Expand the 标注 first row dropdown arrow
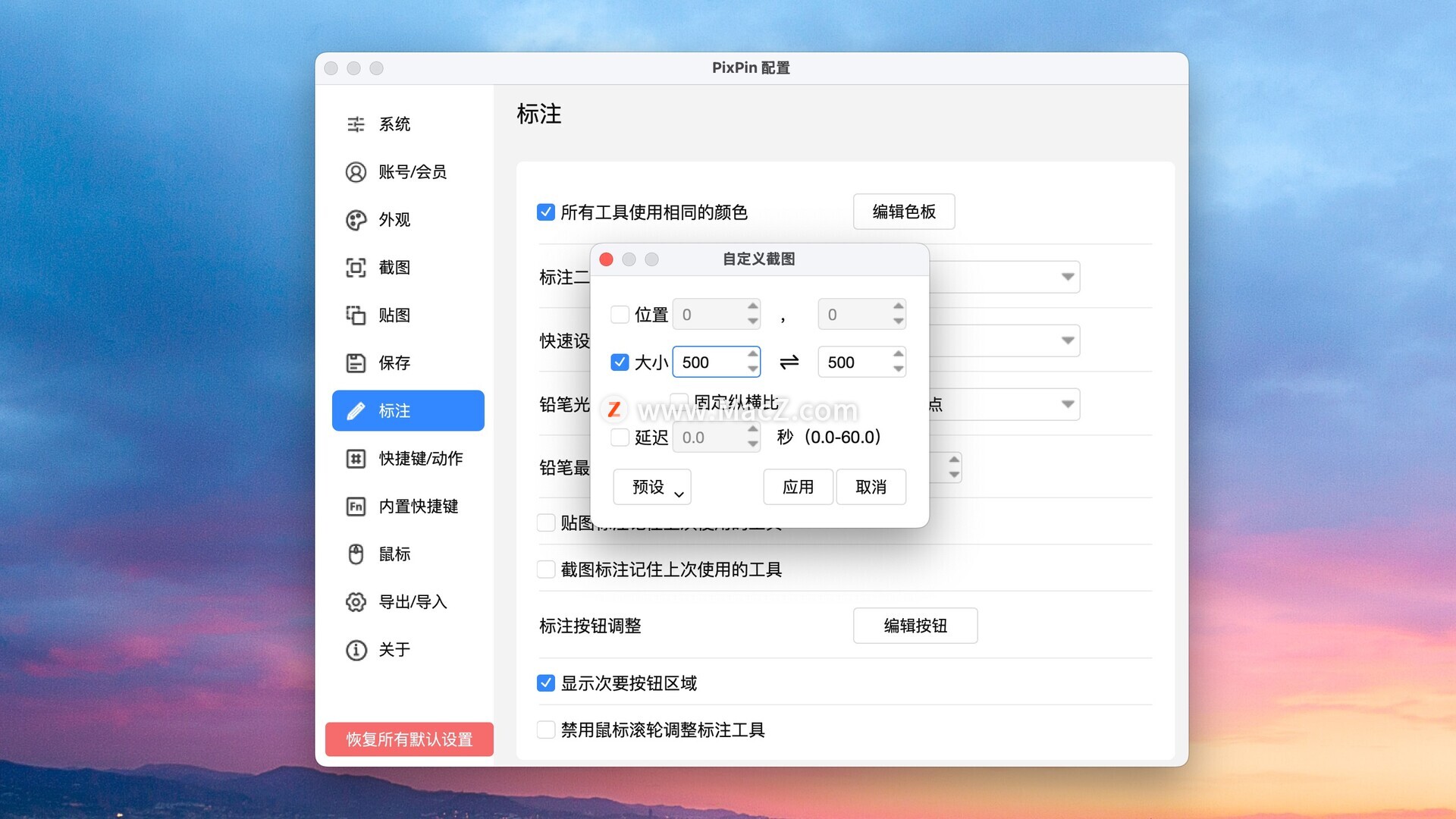Viewport: 1456px width, 819px height. click(x=1067, y=277)
